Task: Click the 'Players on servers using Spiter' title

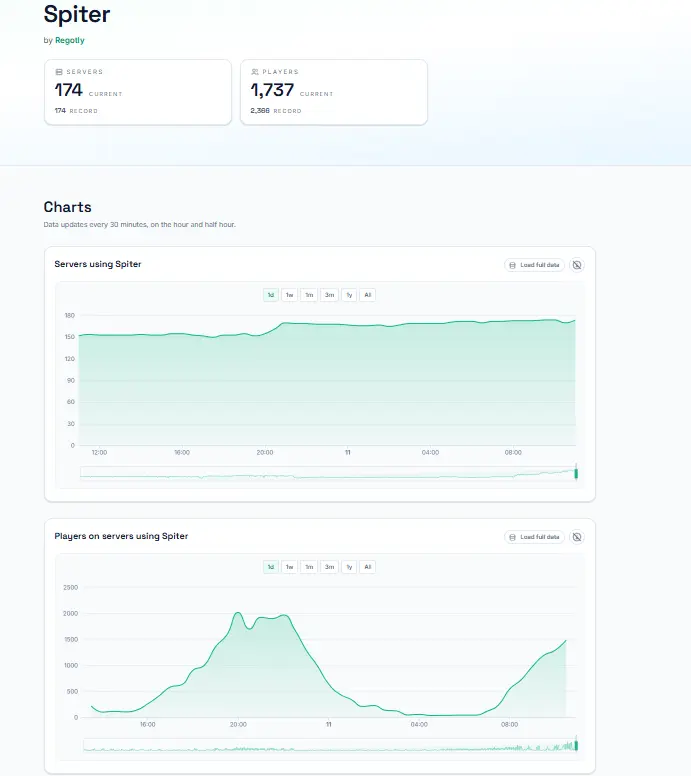Action: tap(121, 536)
